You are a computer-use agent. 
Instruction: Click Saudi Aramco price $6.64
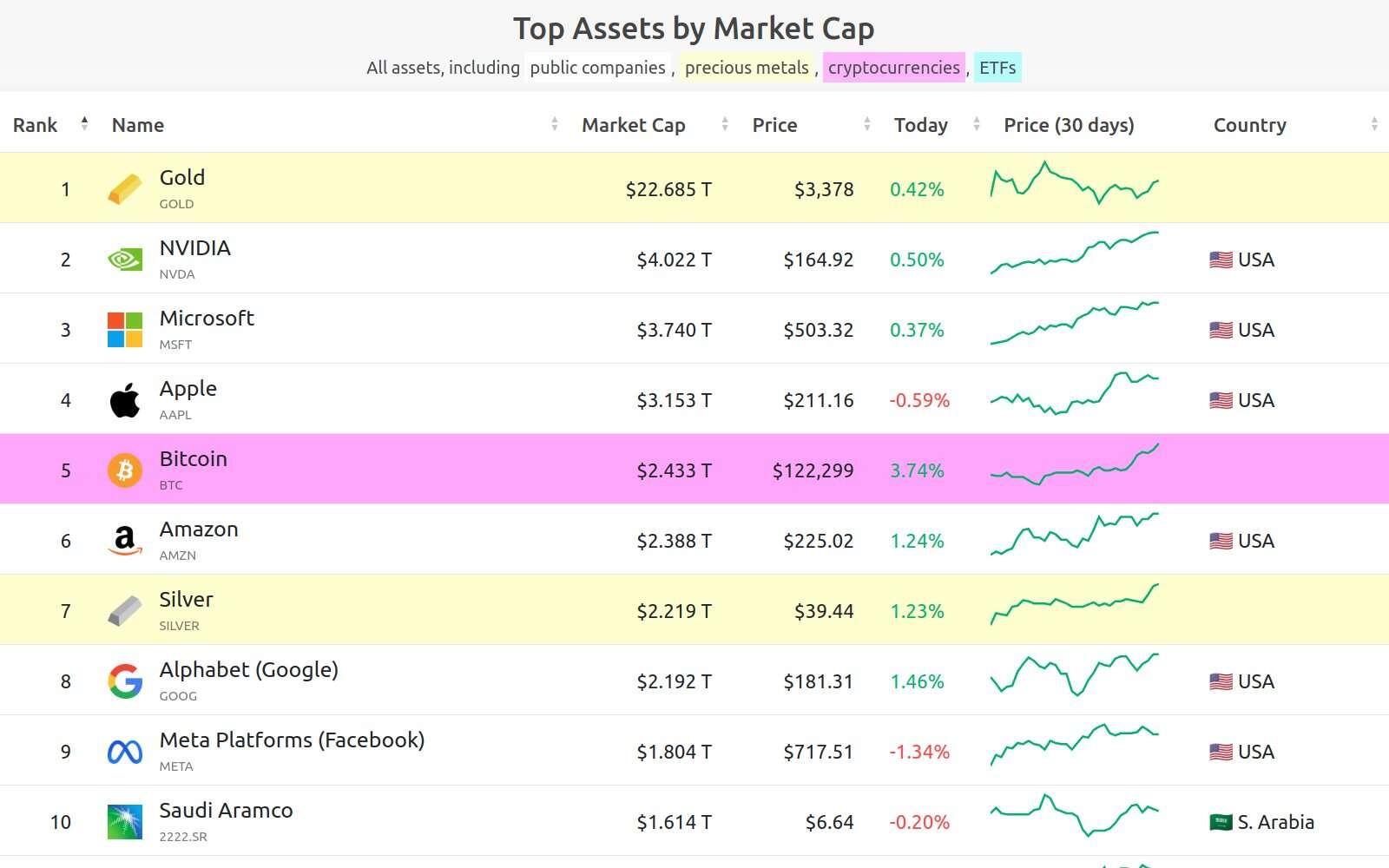click(x=830, y=822)
